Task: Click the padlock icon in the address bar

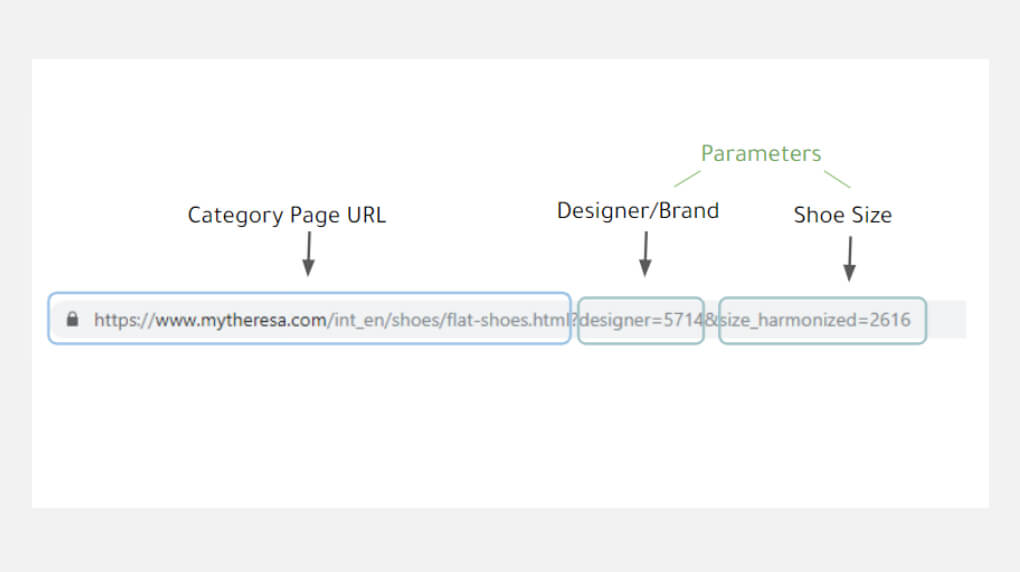Action: pyautogui.click(x=72, y=320)
